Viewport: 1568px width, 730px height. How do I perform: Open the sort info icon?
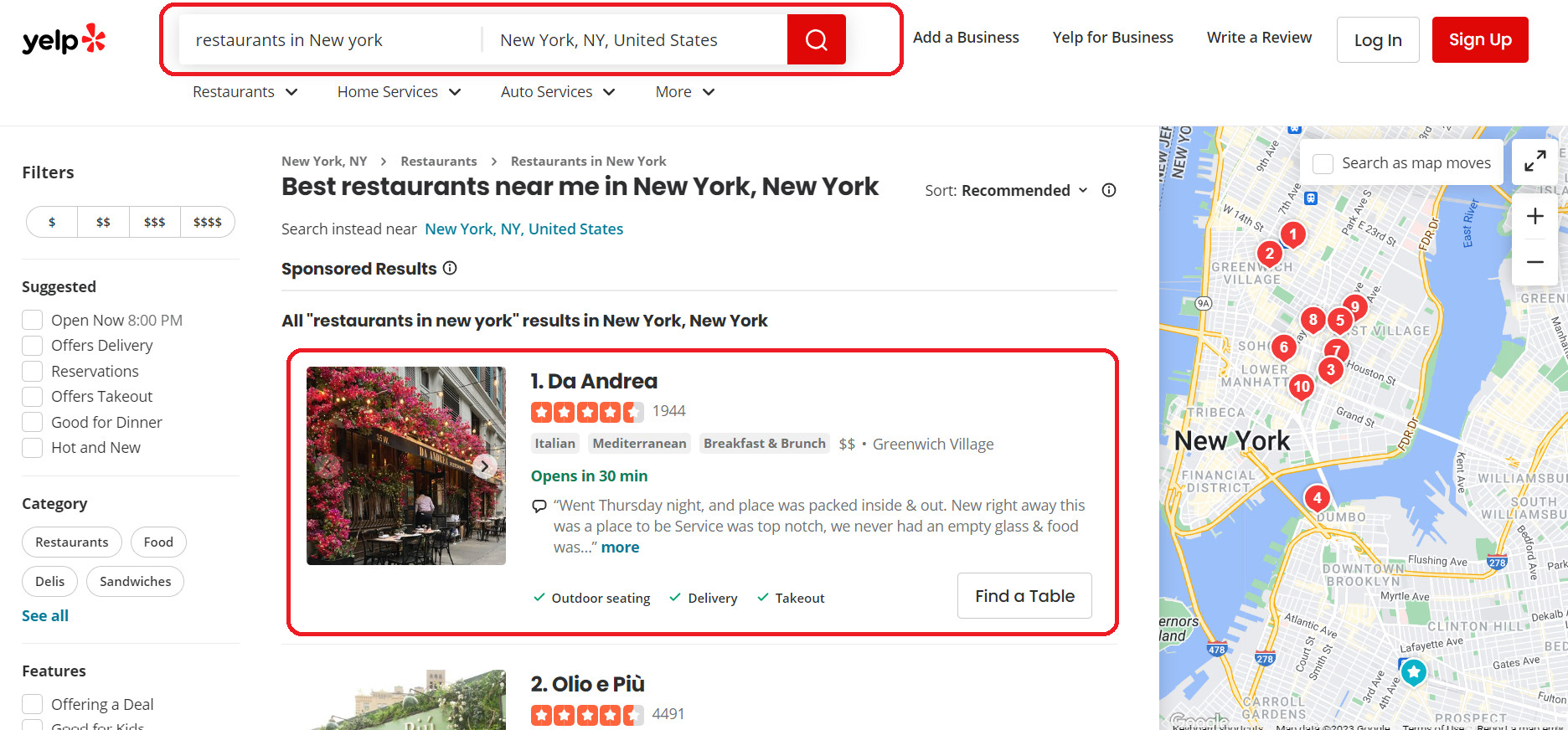(1109, 190)
